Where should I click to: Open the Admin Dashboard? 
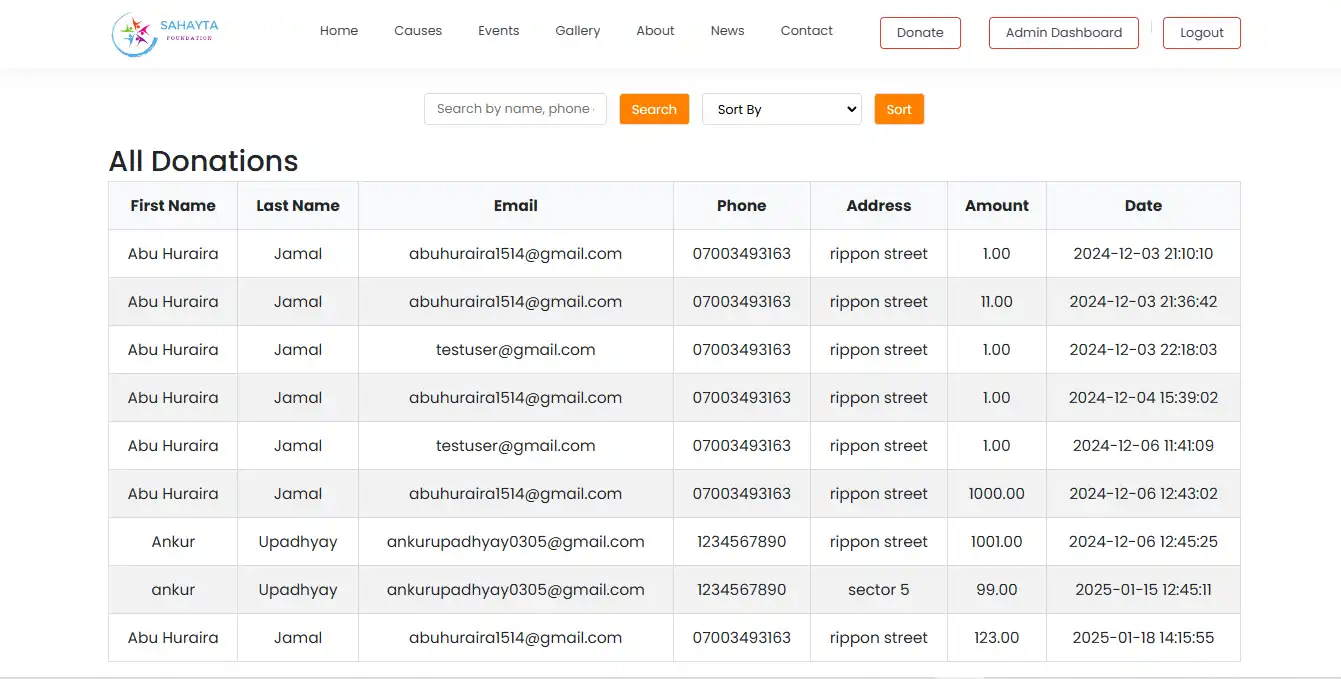coord(1063,33)
